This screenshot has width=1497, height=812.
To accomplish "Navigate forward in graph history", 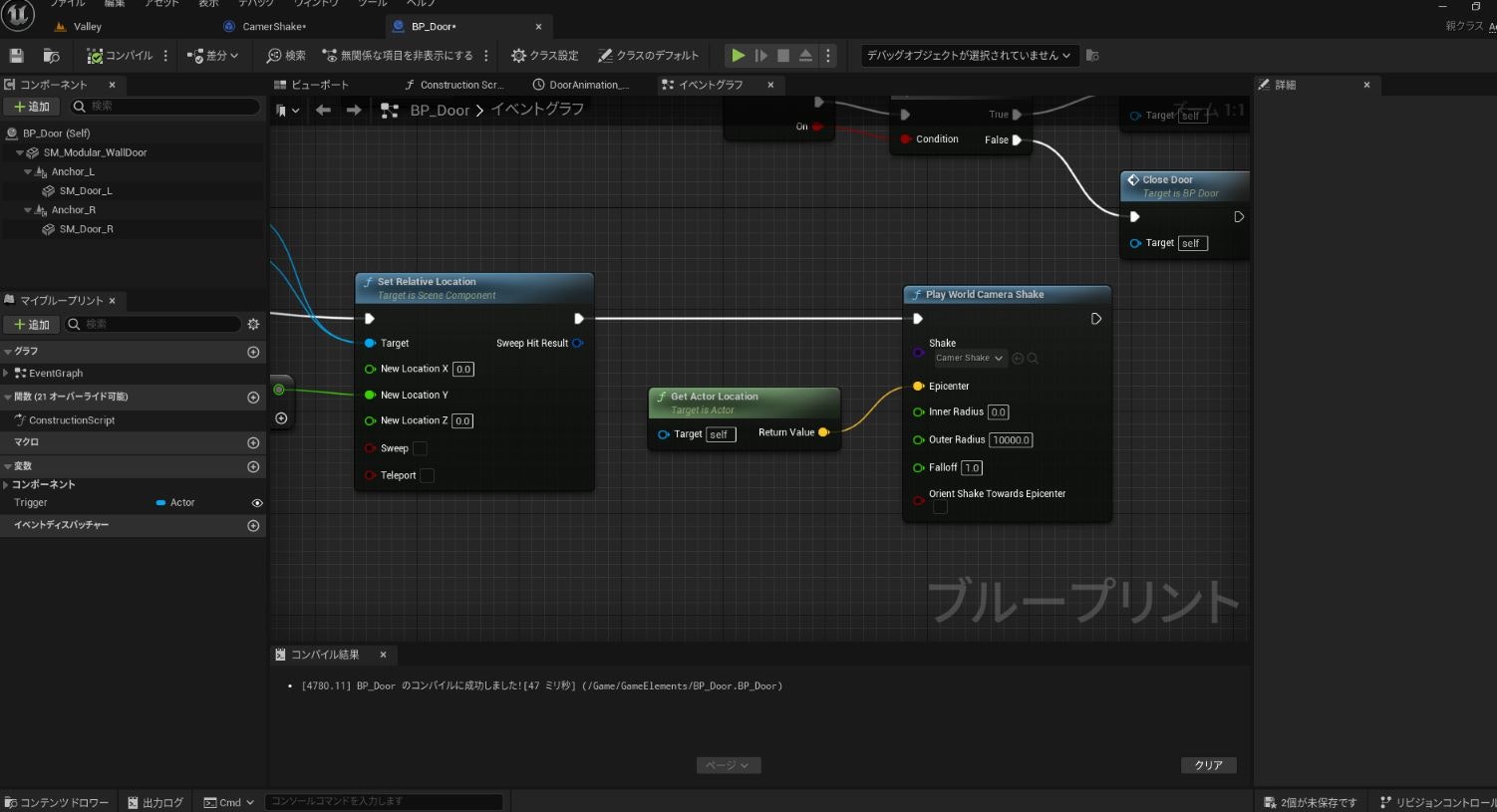I will point(354,110).
